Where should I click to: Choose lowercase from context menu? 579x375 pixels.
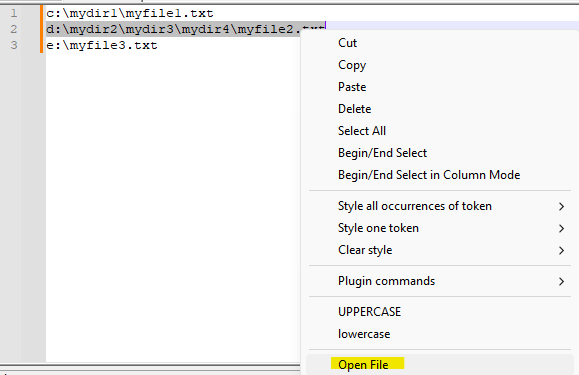[x=364, y=334]
